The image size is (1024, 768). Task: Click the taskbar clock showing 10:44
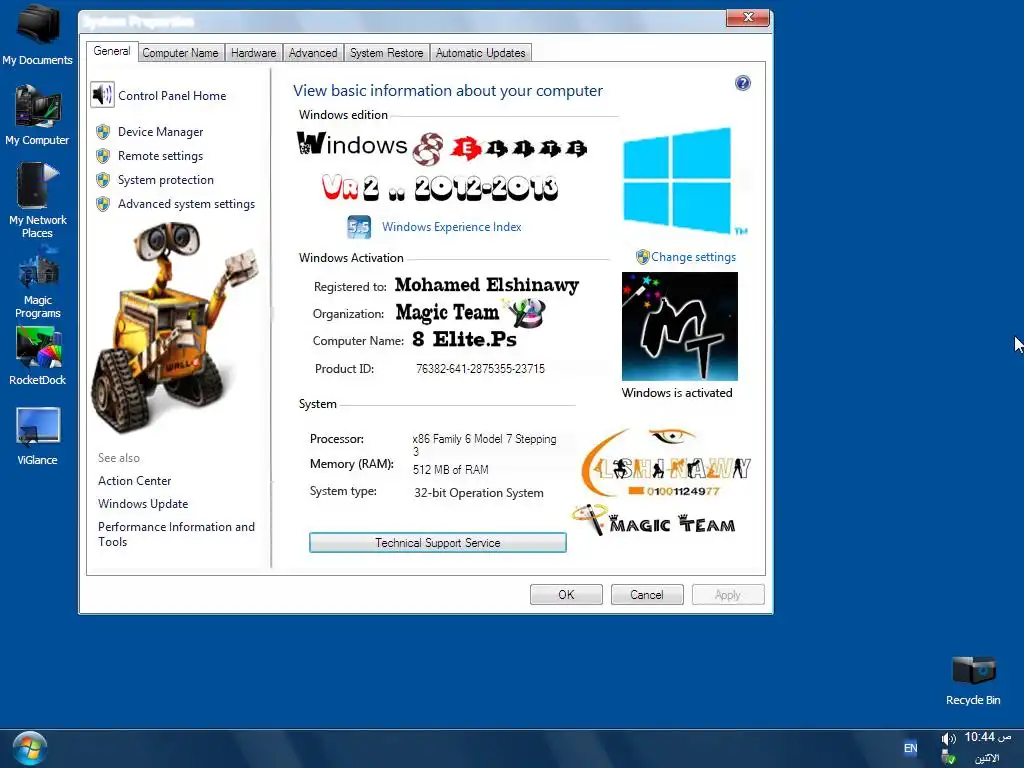987,737
